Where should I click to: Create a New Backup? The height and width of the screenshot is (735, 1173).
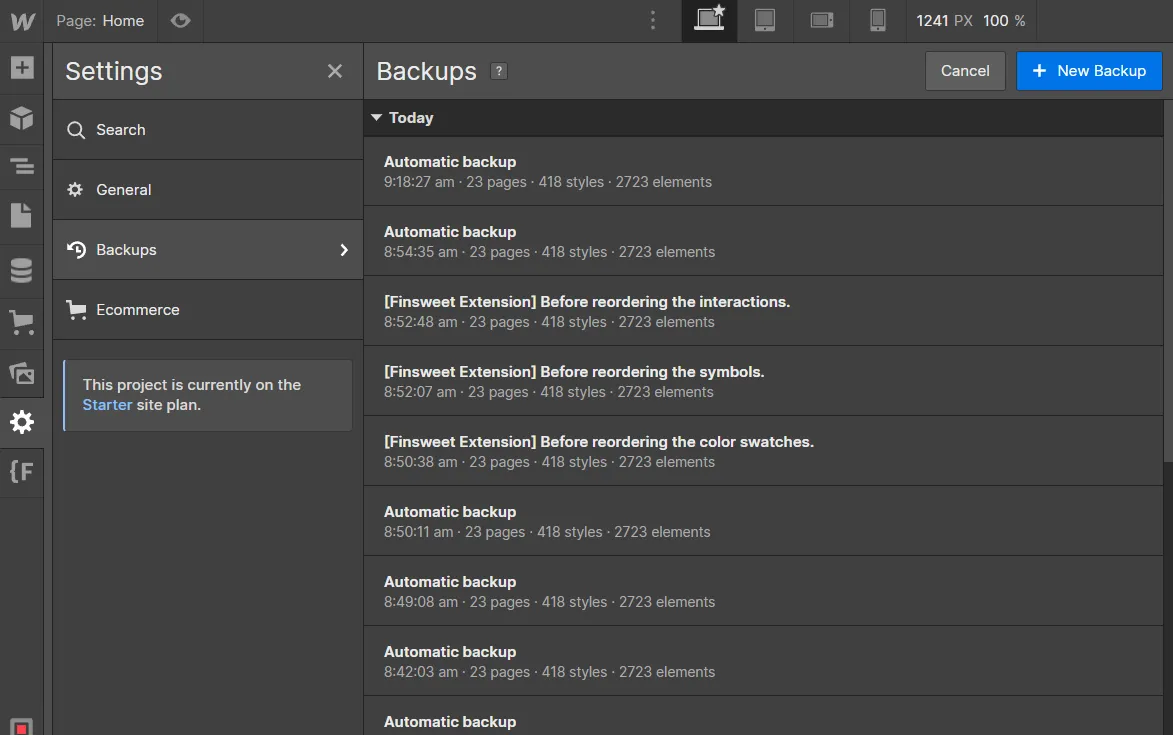(1089, 71)
